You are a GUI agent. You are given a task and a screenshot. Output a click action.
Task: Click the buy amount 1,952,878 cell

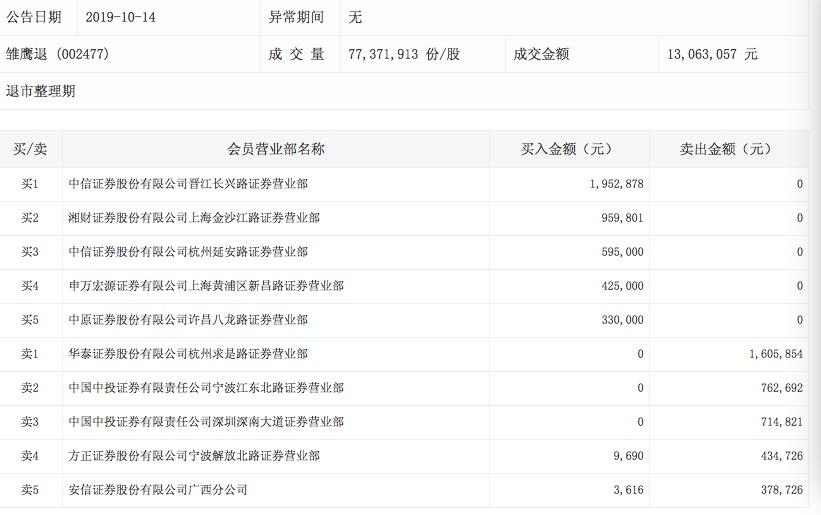point(610,184)
